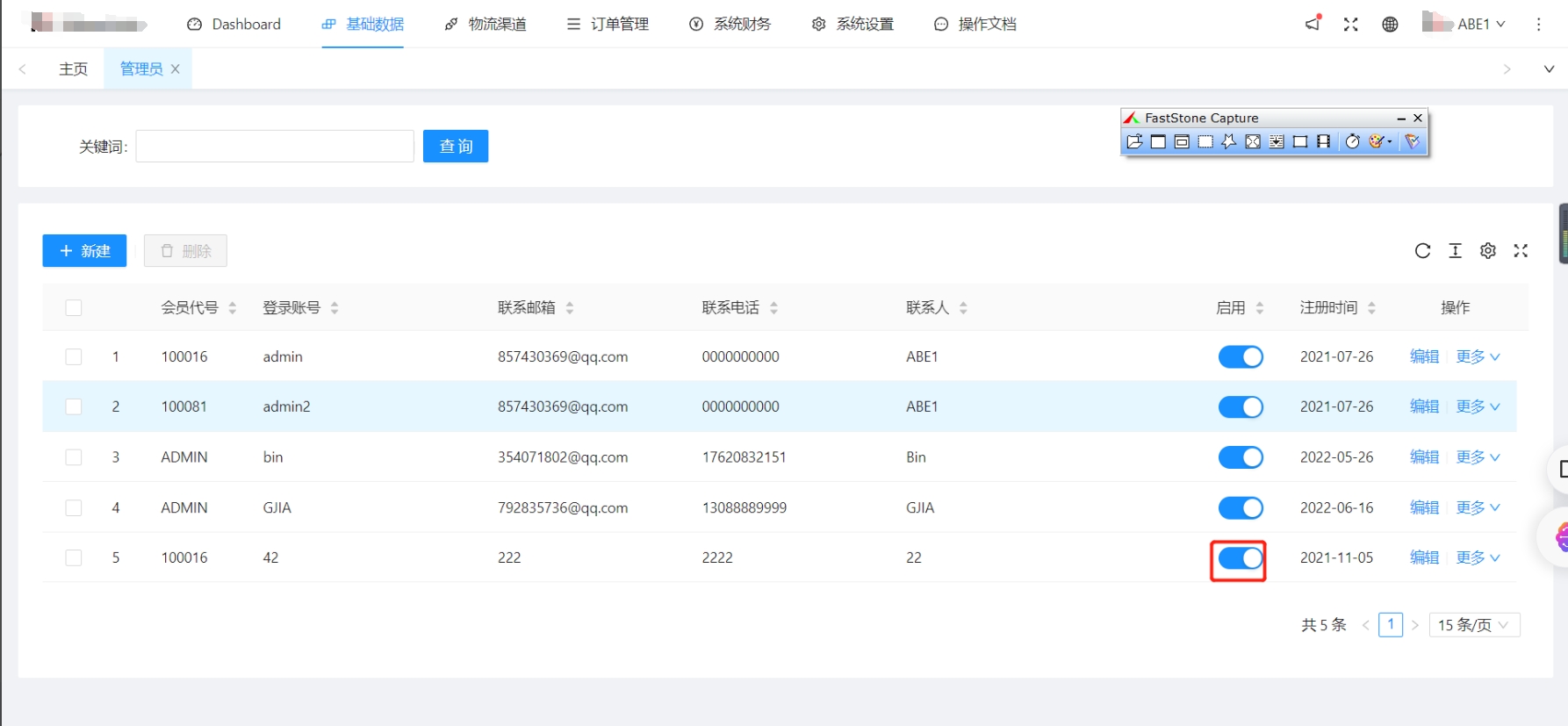
Task: Sort by 注册时间 column
Action: 1371,308
